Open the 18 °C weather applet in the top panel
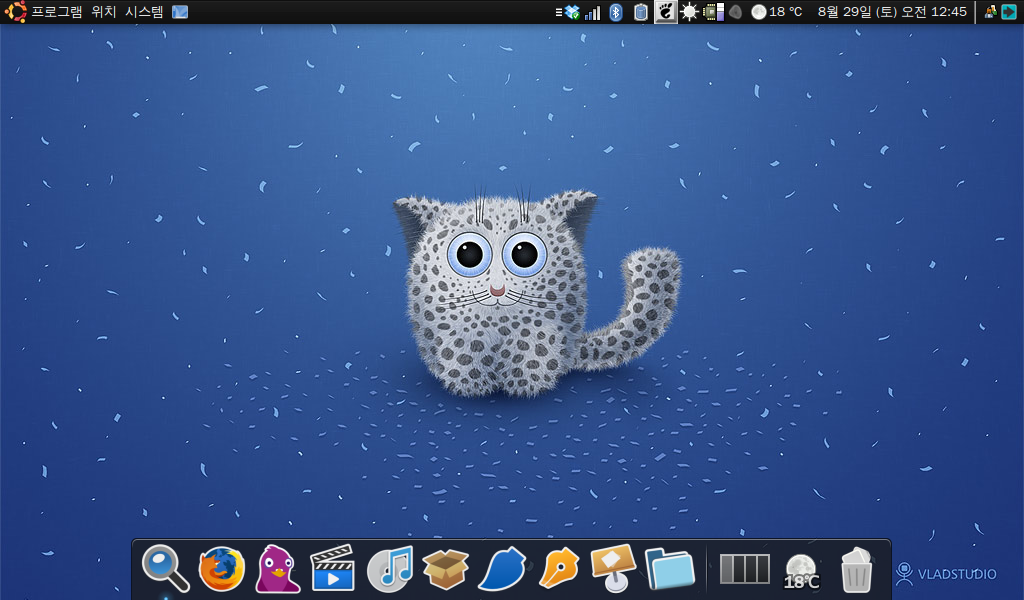The width and height of the screenshot is (1024, 600). pos(776,12)
